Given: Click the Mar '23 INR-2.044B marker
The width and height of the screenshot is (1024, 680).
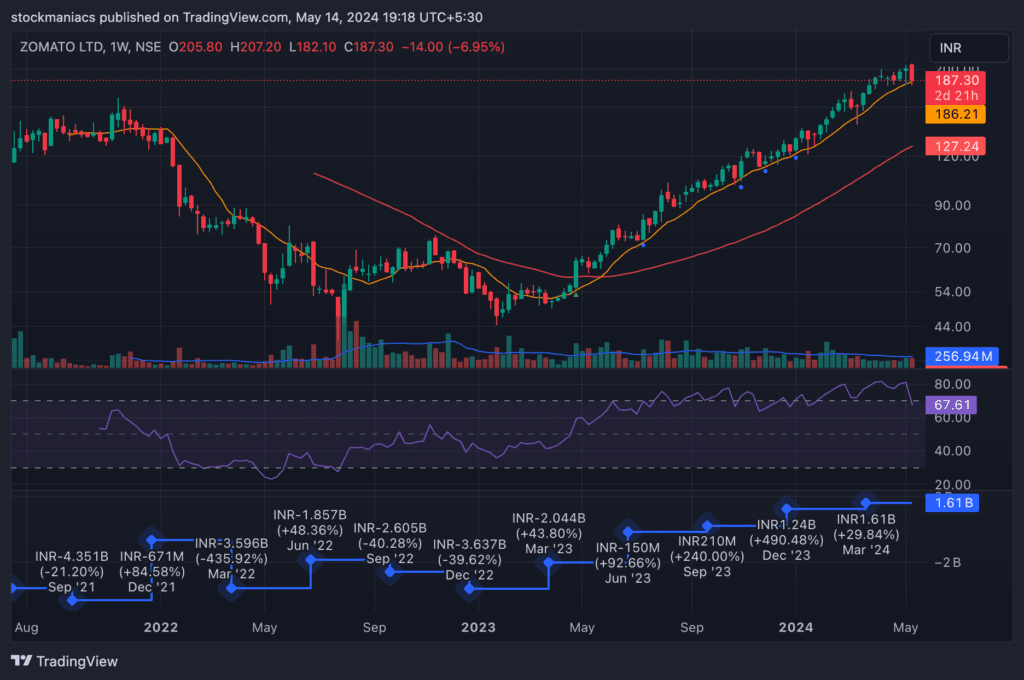Looking at the screenshot, I should [549, 562].
